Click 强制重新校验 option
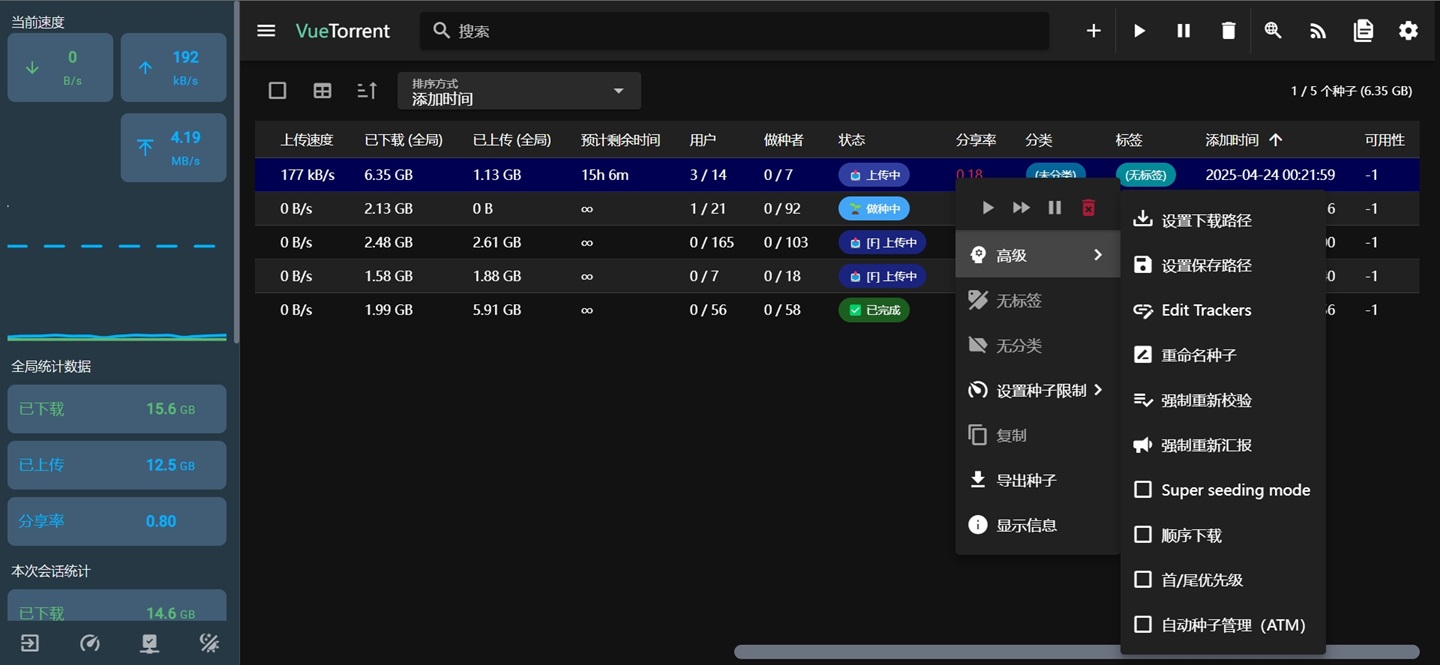 coord(1205,400)
